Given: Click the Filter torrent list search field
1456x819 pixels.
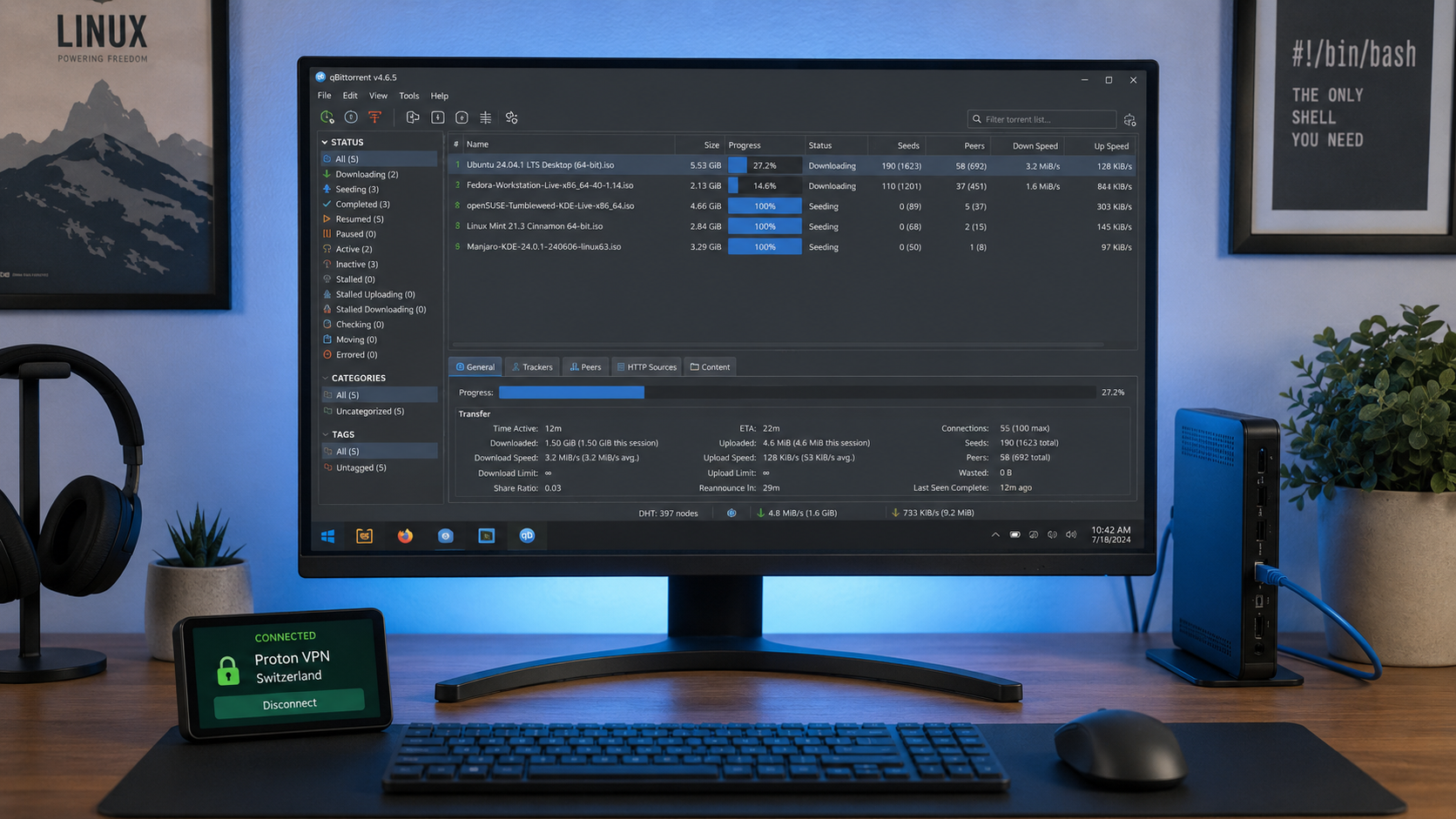Looking at the screenshot, I should point(1041,119).
